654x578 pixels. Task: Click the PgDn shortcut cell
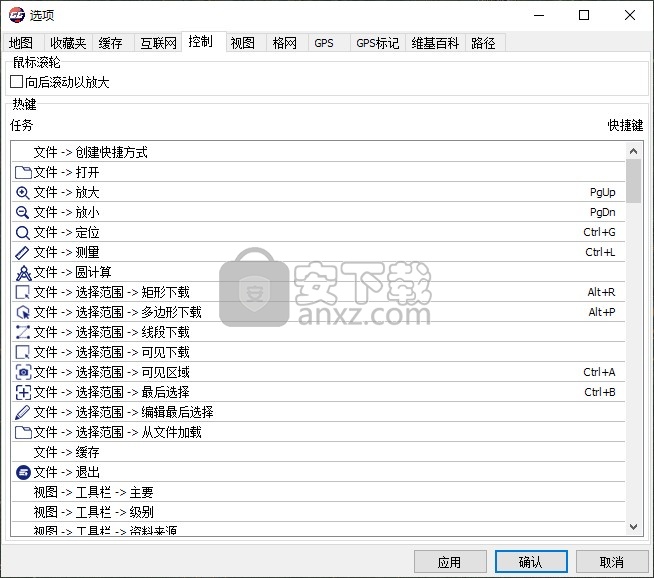click(603, 213)
